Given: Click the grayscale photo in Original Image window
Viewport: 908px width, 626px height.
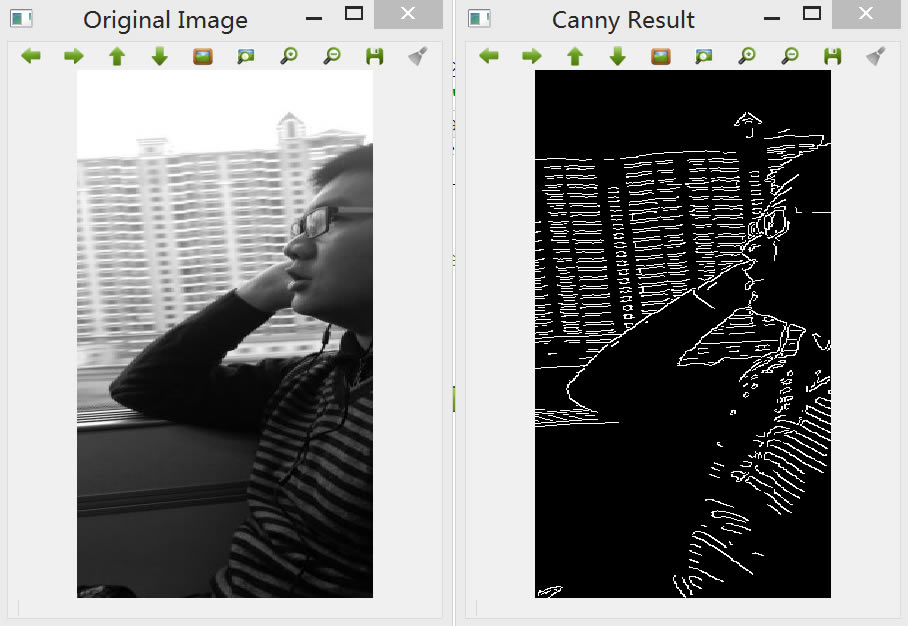Looking at the screenshot, I should click(225, 334).
